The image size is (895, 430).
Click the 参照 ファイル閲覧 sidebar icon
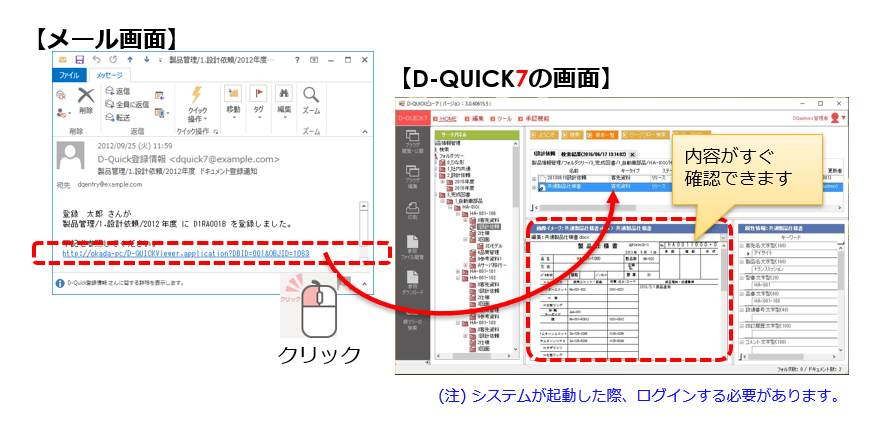pos(412,248)
